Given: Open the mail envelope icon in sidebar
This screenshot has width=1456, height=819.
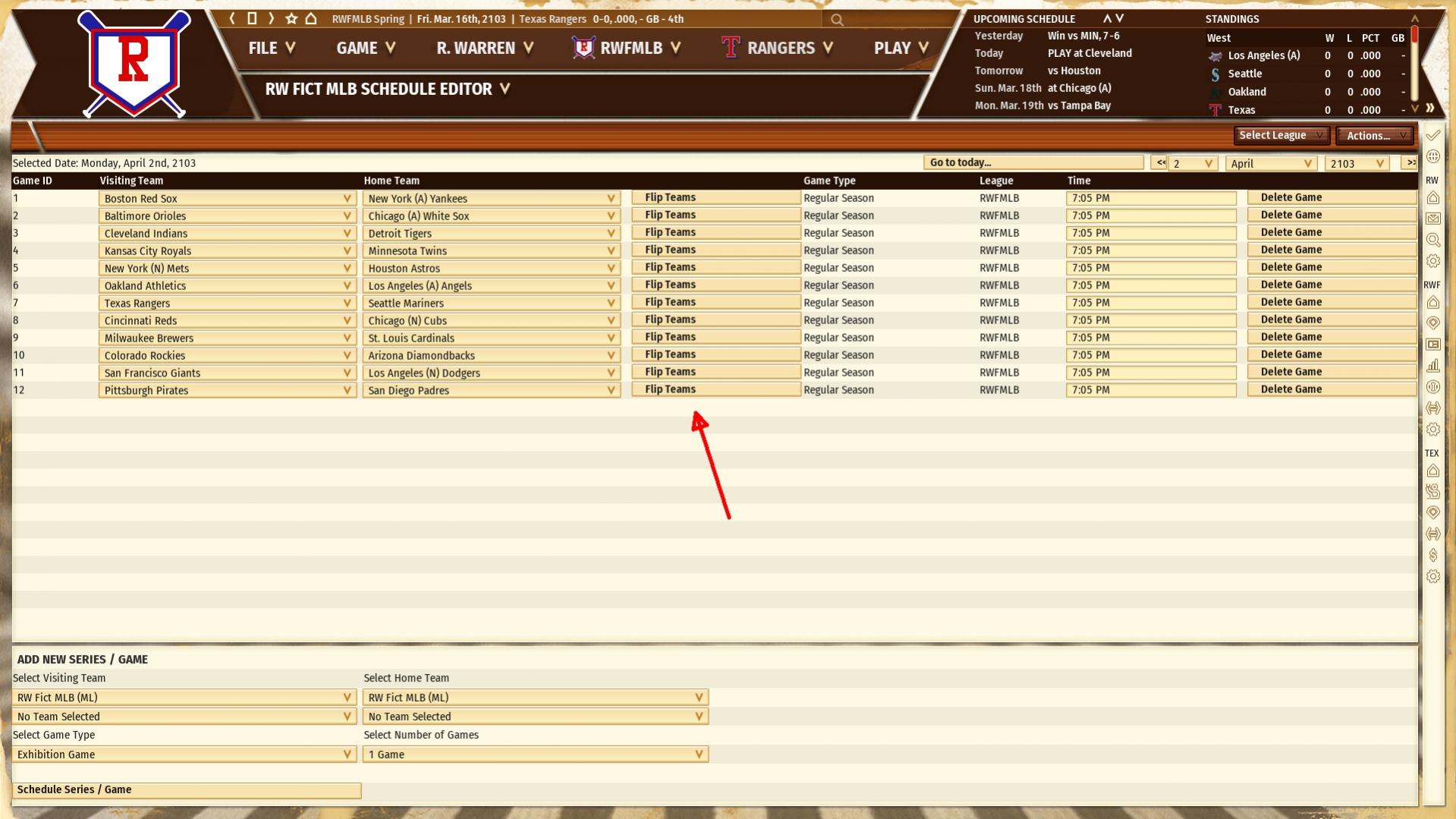Looking at the screenshot, I should (x=1432, y=219).
